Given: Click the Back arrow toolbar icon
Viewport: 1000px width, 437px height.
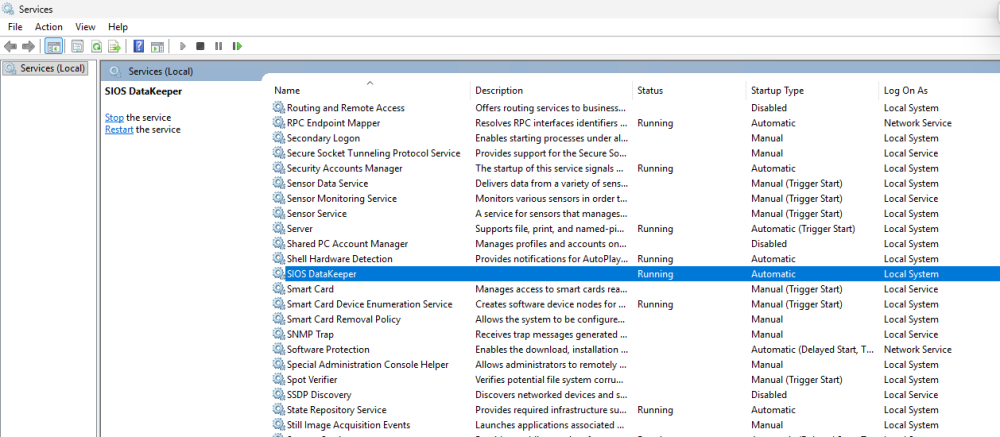Looking at the screenshot, I should pos(10,46).
